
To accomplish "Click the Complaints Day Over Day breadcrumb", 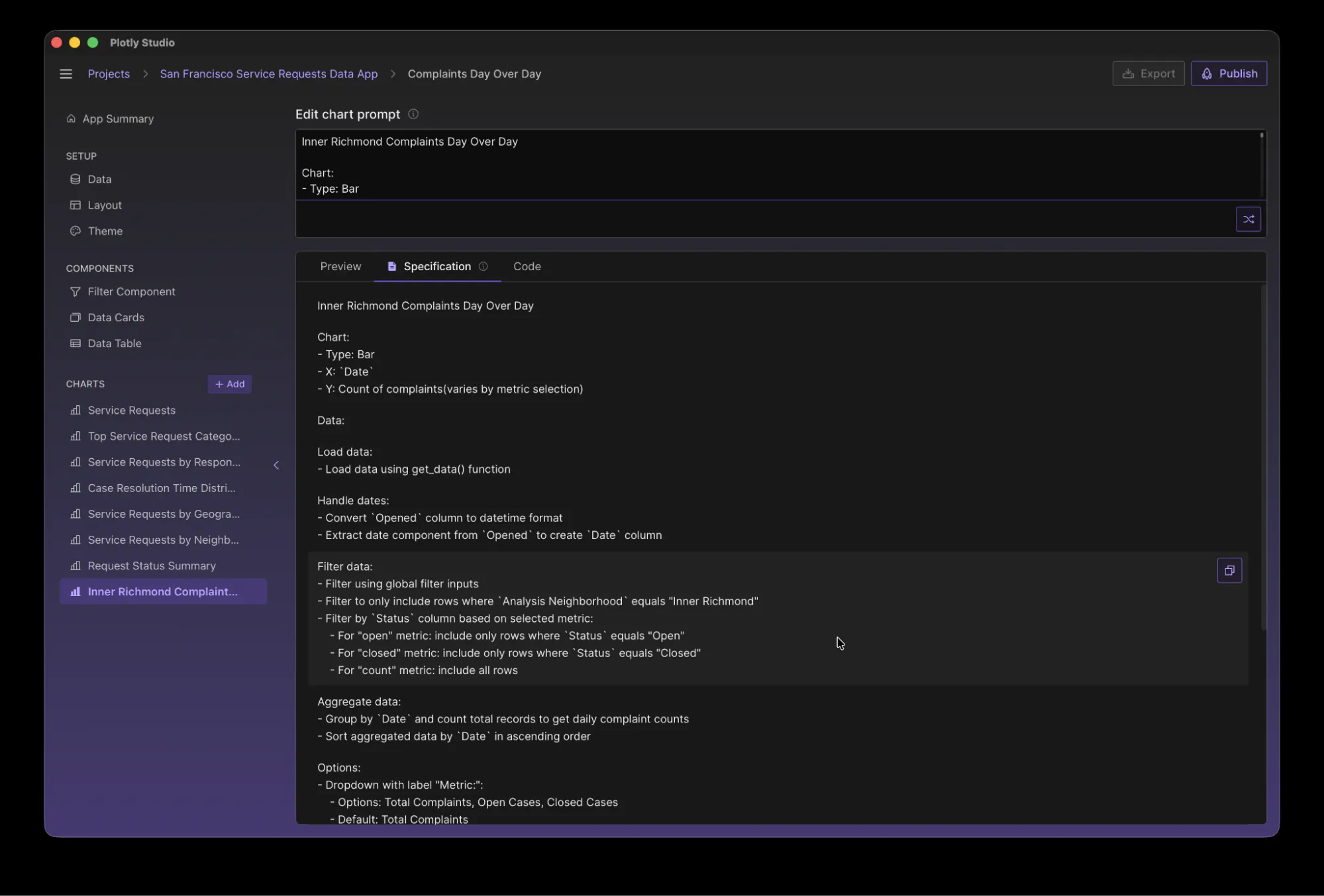I will tap(474, 74).
